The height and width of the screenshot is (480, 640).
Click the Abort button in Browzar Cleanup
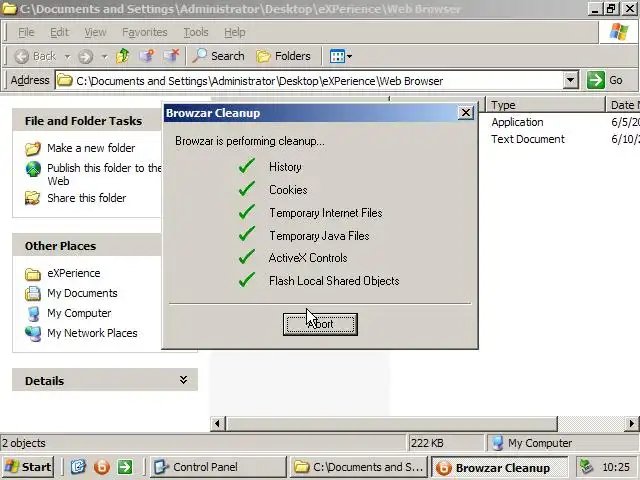(x=320, y=324)
